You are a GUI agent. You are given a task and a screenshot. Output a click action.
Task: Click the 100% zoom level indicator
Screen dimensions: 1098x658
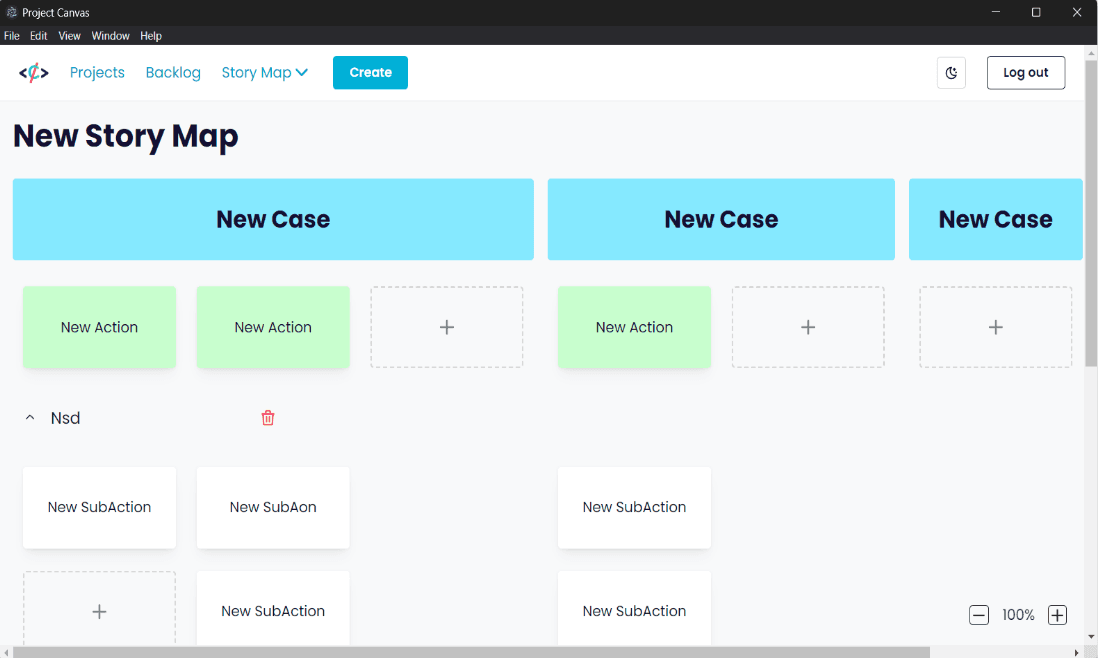pyautogui.click(x=1017, y=614)
